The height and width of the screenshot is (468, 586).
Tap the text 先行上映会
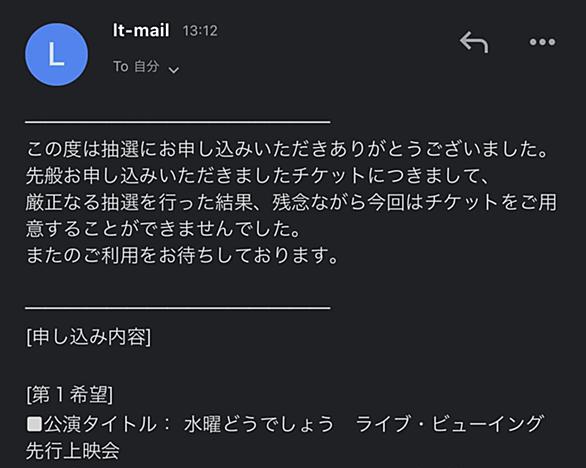tap(73, 451)
